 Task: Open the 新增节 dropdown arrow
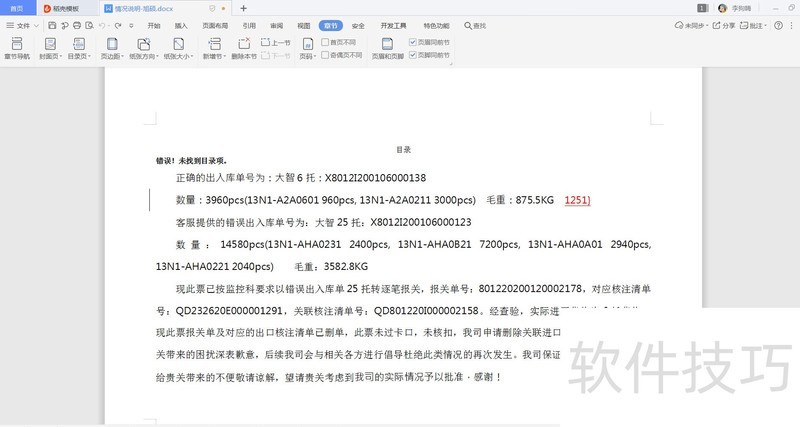tap(224, 56)
